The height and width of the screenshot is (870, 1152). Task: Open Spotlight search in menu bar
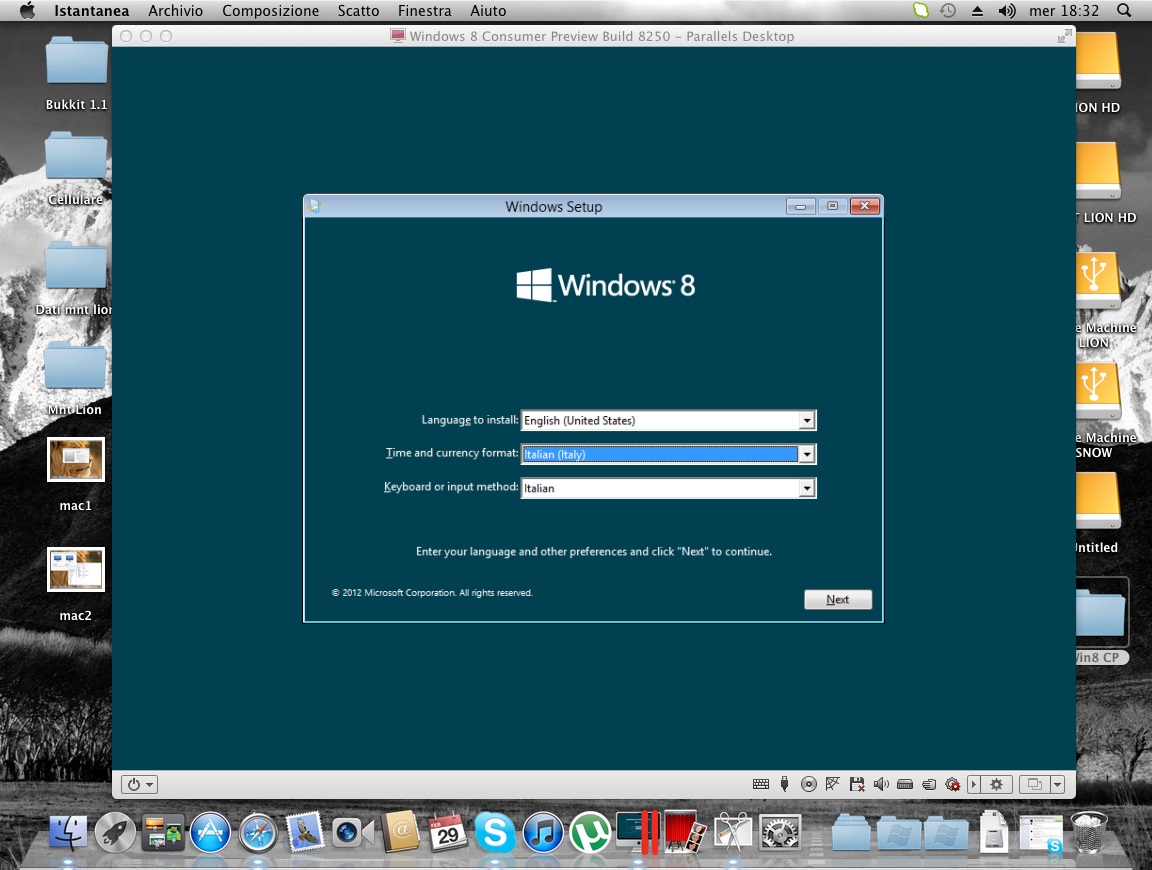tap(1123, 10)
